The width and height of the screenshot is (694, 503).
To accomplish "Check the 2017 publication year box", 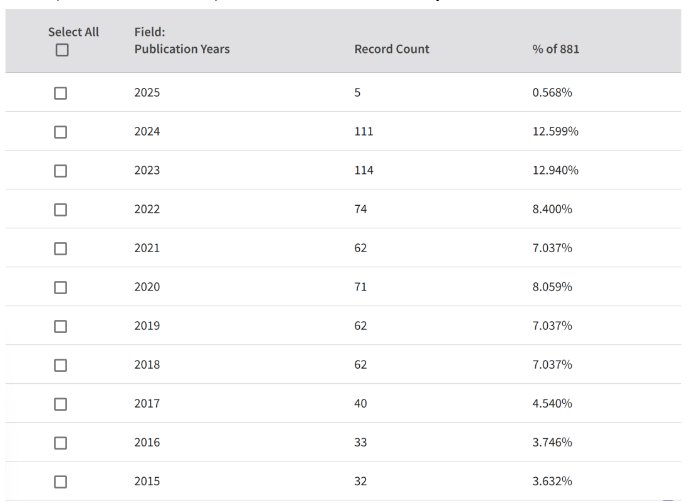I will pyautogui.click(x=61, y=404).
